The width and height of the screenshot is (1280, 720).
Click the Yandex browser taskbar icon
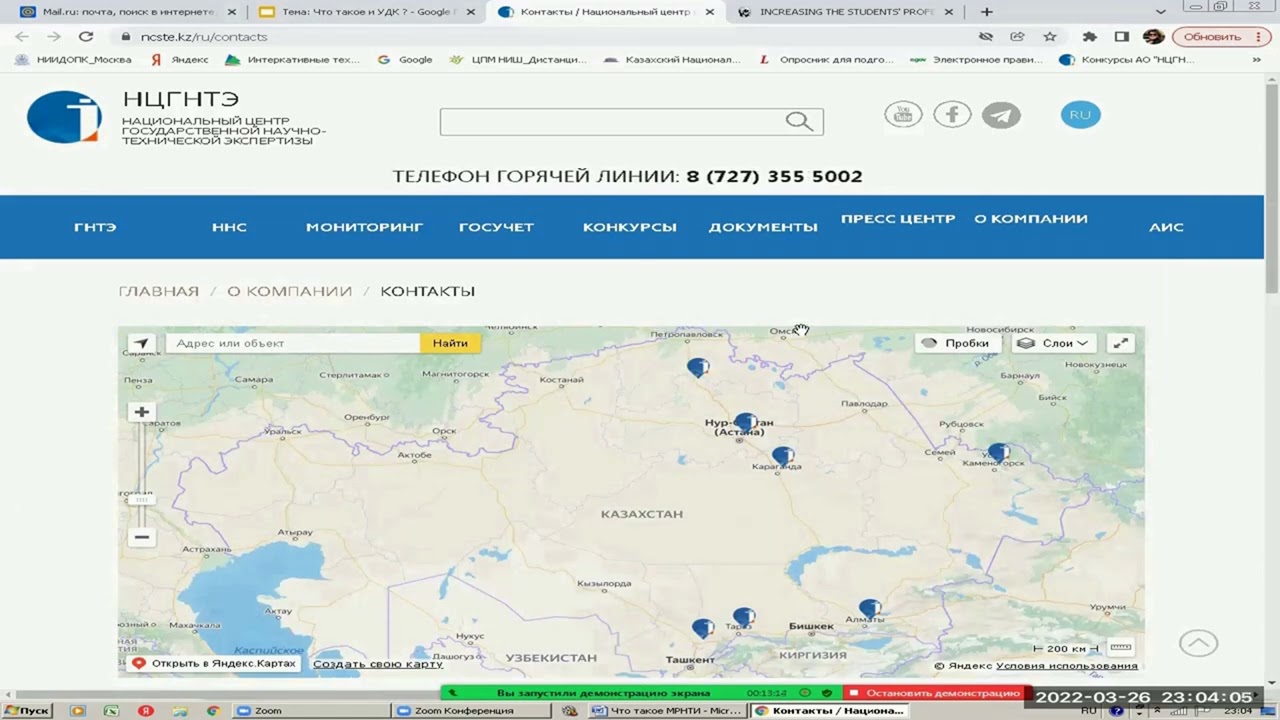145,711
